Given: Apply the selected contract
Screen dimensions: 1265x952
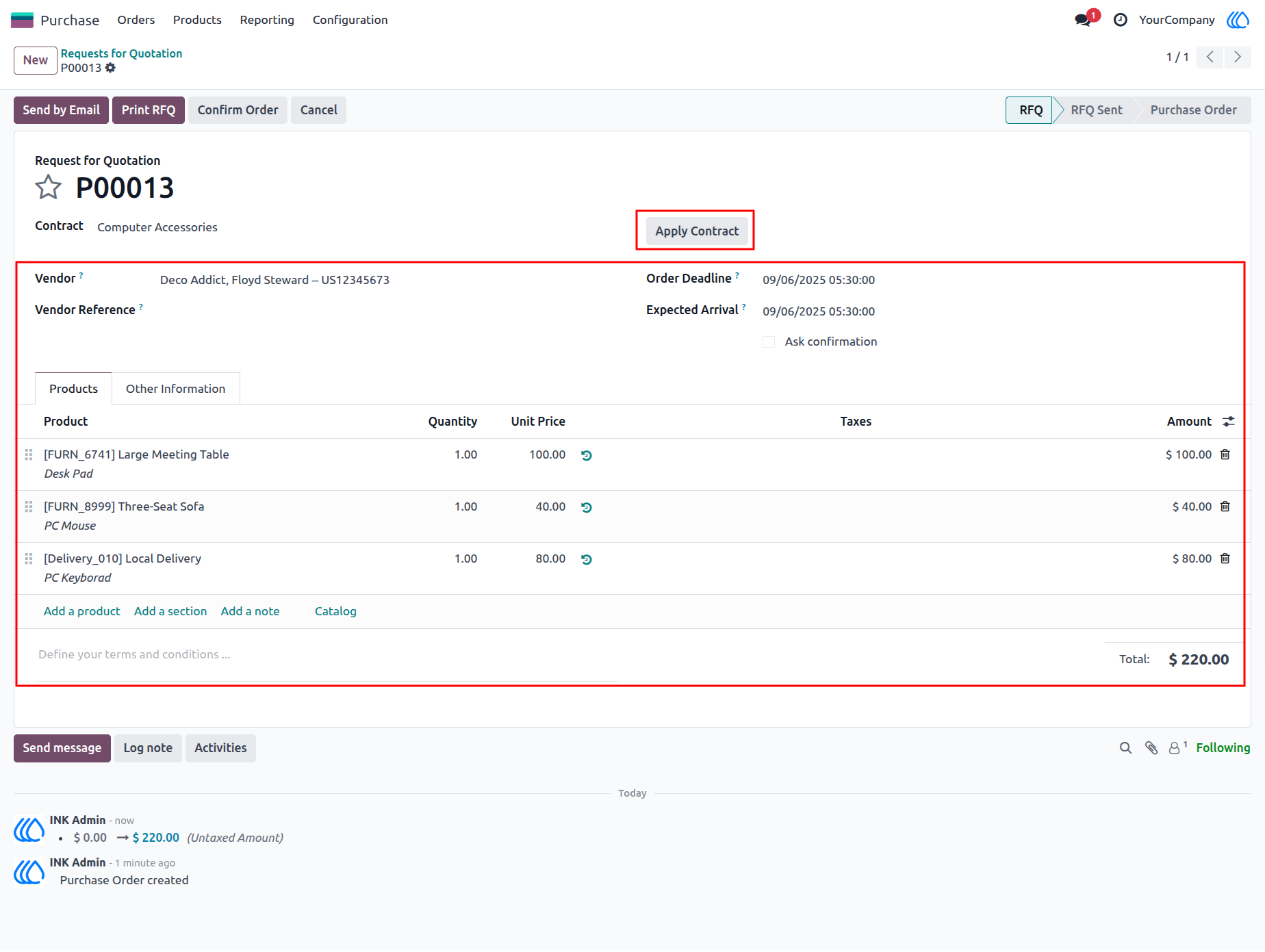Looking at the screenshot, I should point(697,231).
